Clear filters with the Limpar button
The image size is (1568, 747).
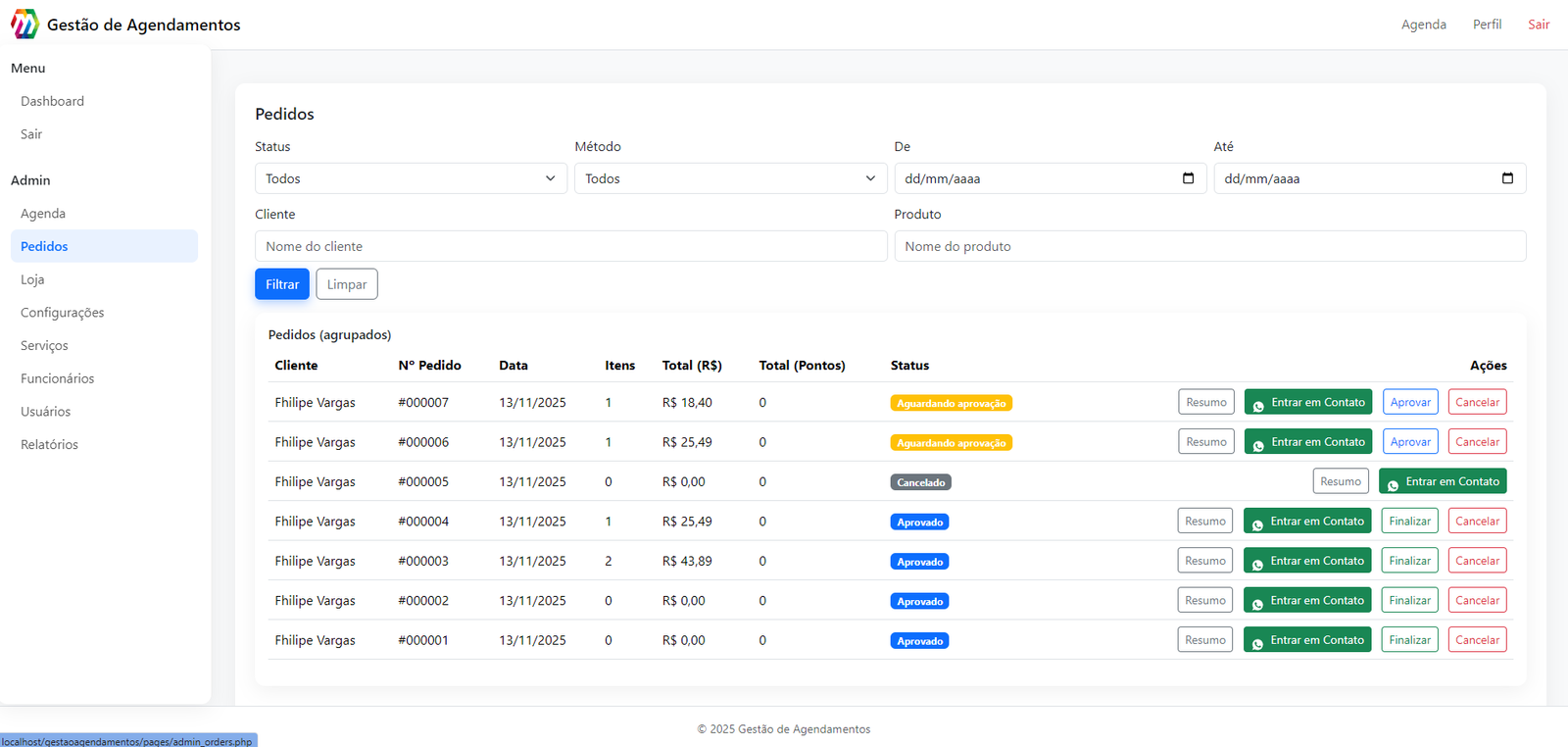346,284
